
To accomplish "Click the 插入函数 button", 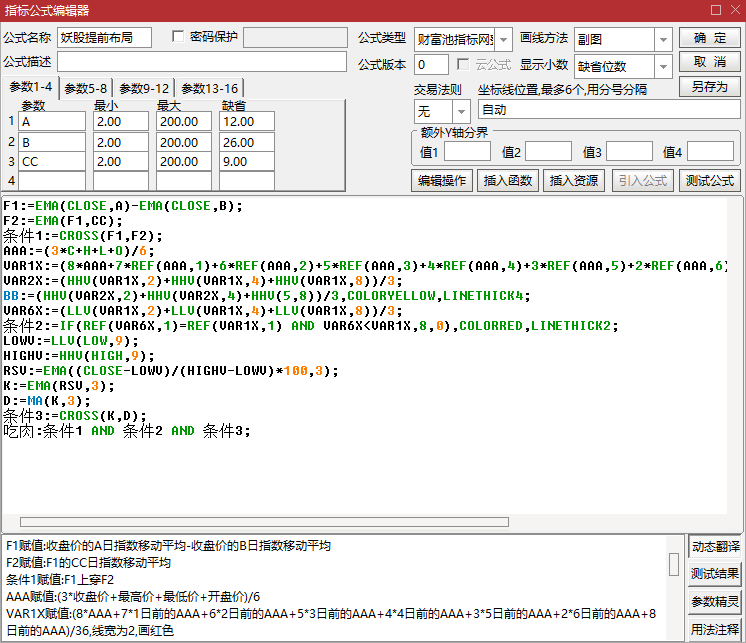I will 507,181.
